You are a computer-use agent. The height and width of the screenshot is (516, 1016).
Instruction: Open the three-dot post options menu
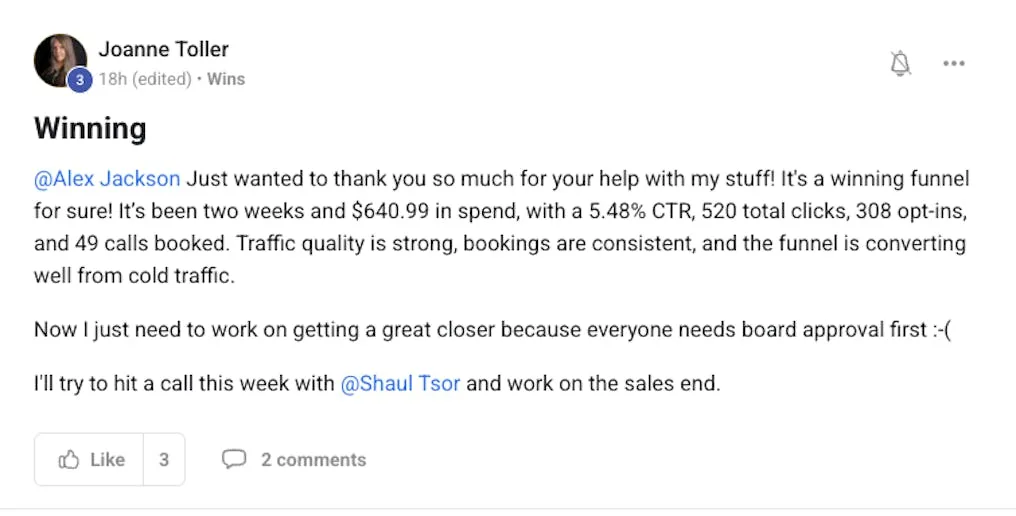(x=953, y=64)
